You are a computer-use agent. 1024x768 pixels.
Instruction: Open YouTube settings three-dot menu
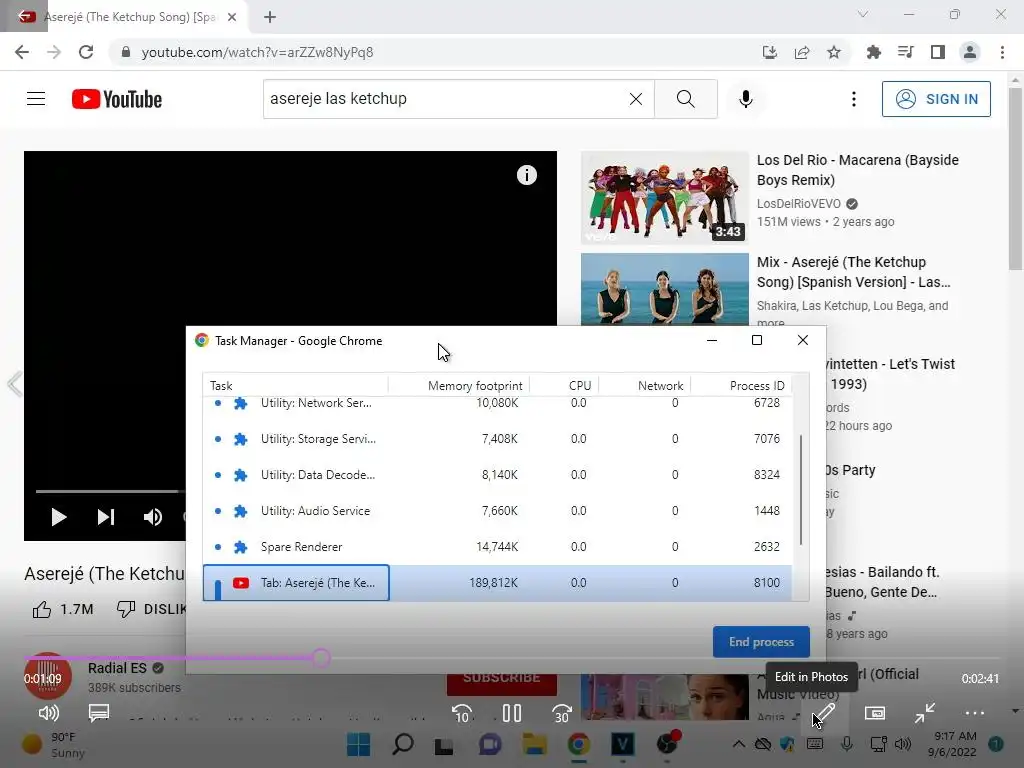pos(854,99)
